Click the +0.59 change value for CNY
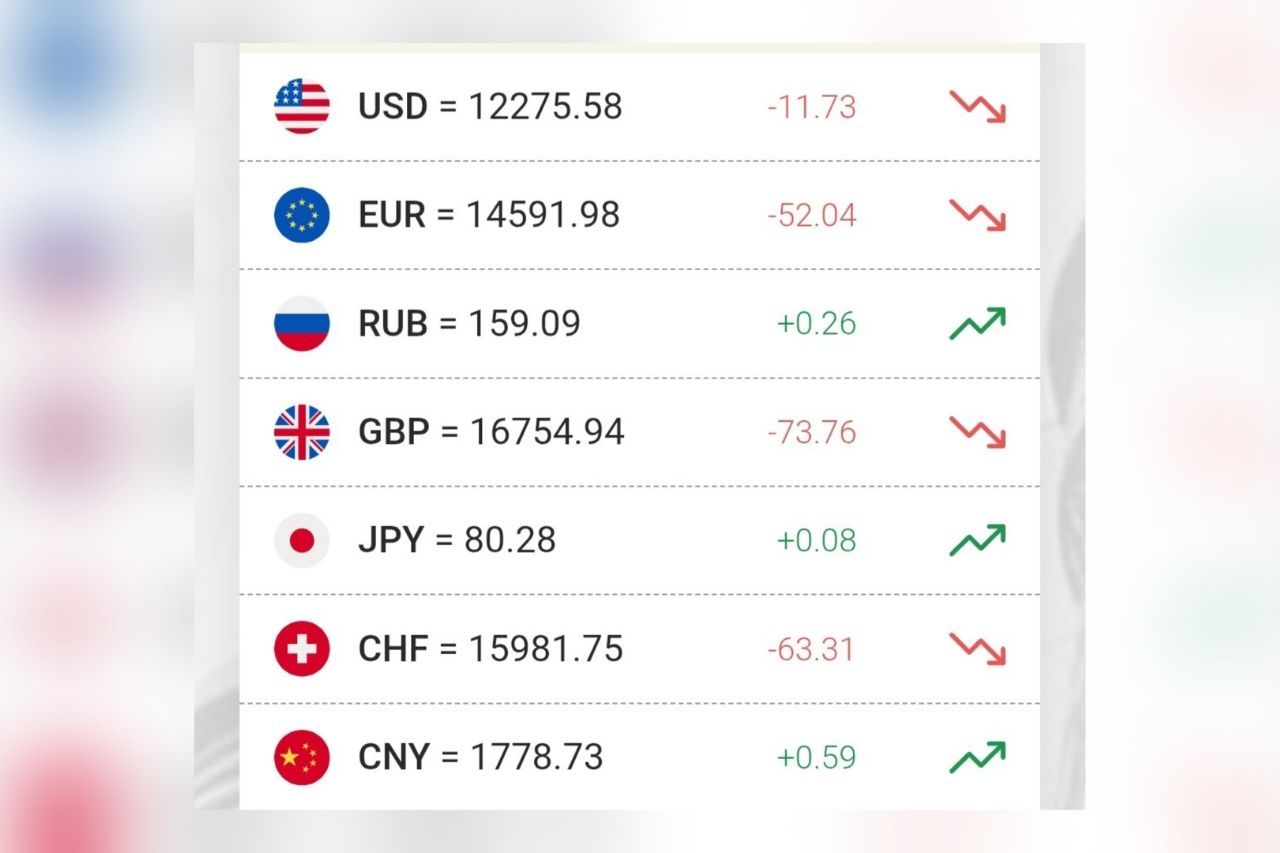This screenshot has width=1280, height=853. click(816, 757)
